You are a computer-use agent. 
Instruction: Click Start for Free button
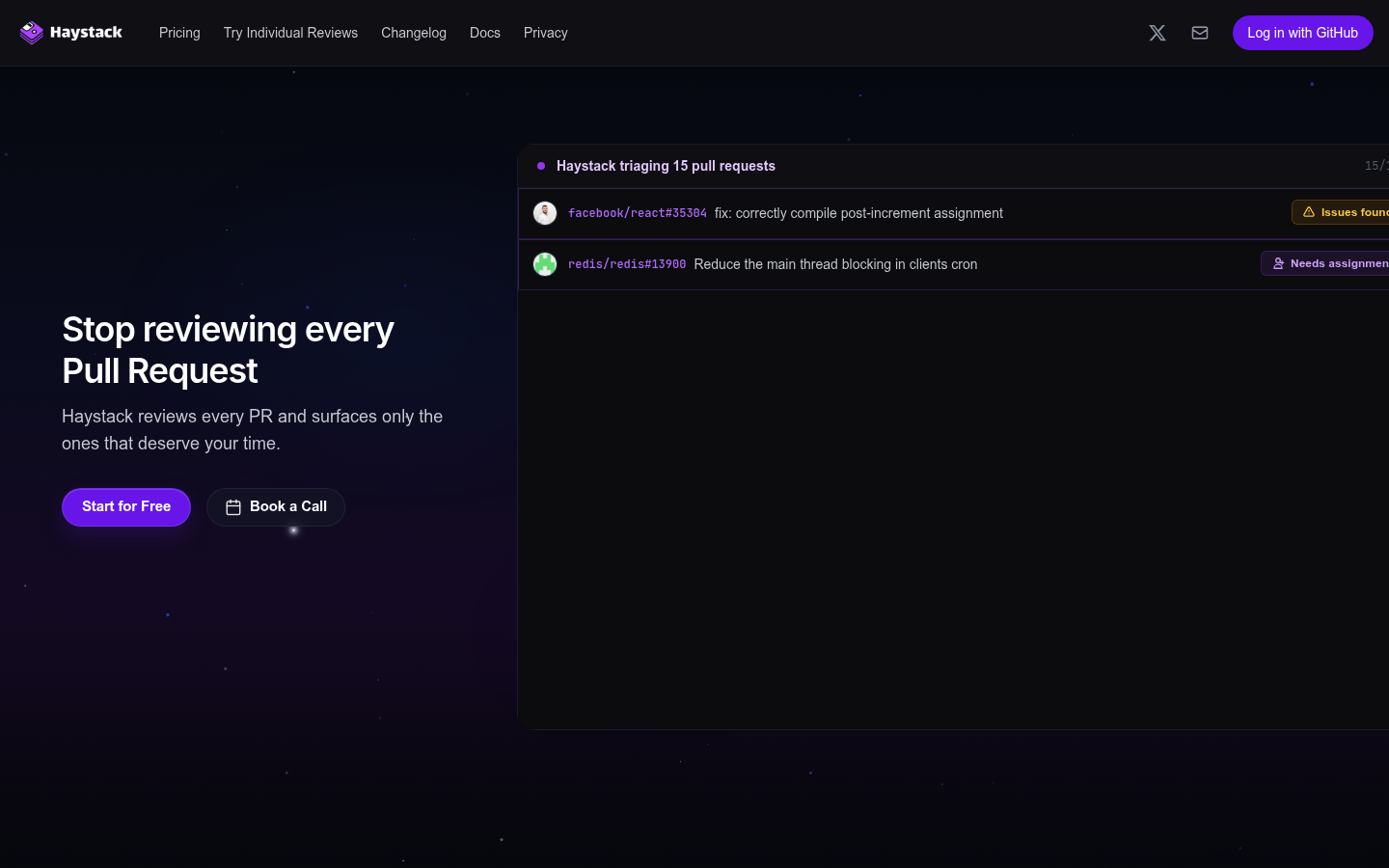(126, 507)
